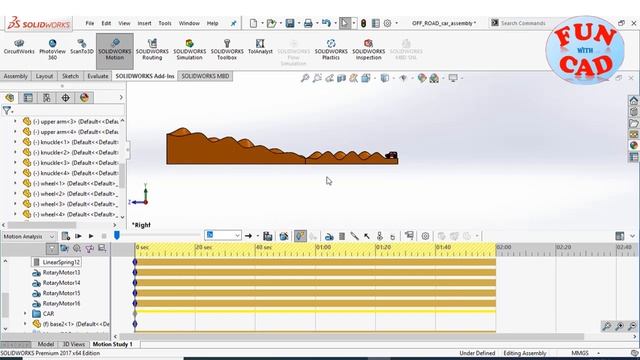Expand wheel<1> tree item
This screenshot has height=360, width=640.
pos(16,183)
